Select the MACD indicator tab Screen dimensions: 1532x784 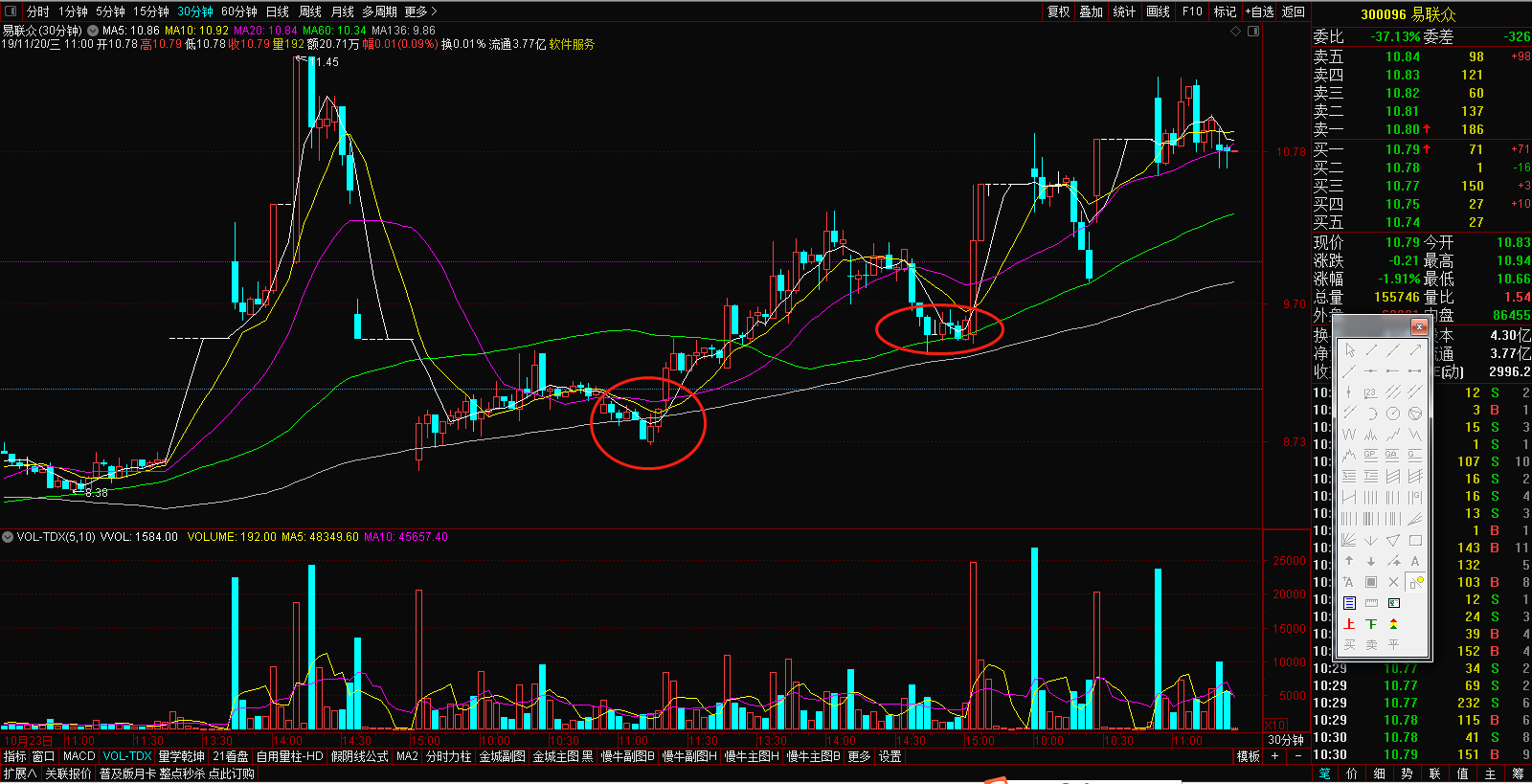tap(79, 756)
